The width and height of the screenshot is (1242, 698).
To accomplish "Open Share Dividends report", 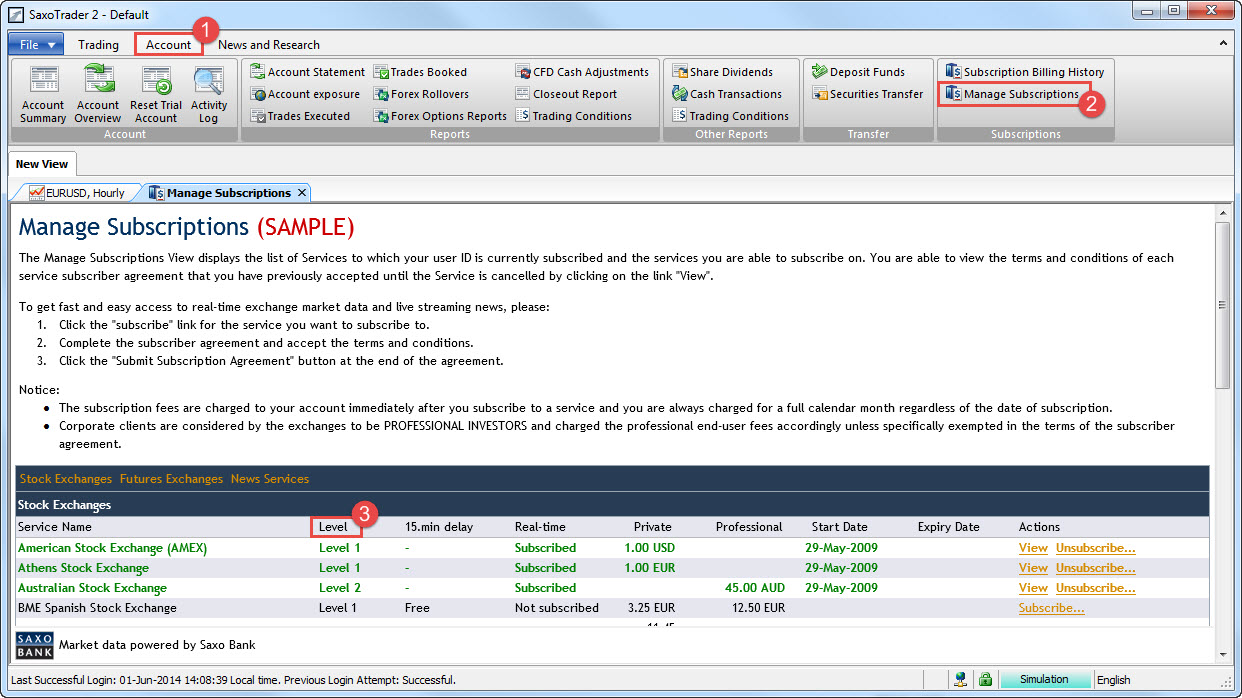I will 722,72.
